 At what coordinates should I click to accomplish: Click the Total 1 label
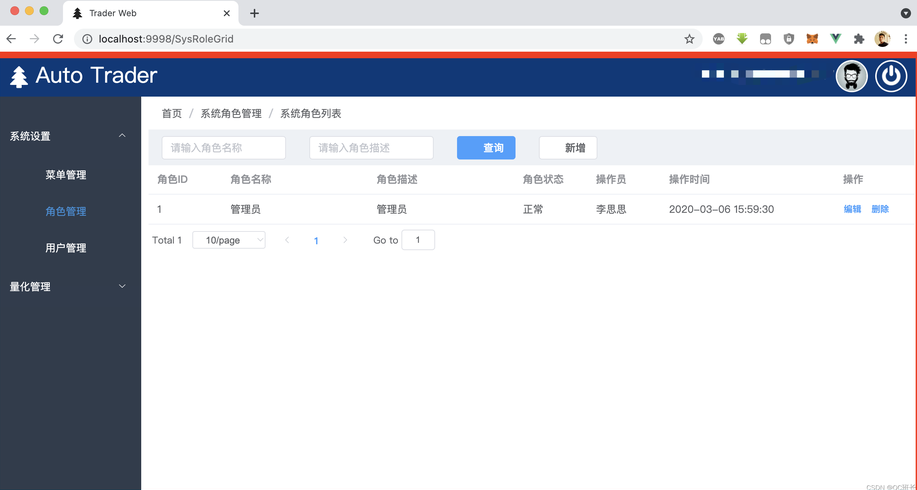point(167,240)
